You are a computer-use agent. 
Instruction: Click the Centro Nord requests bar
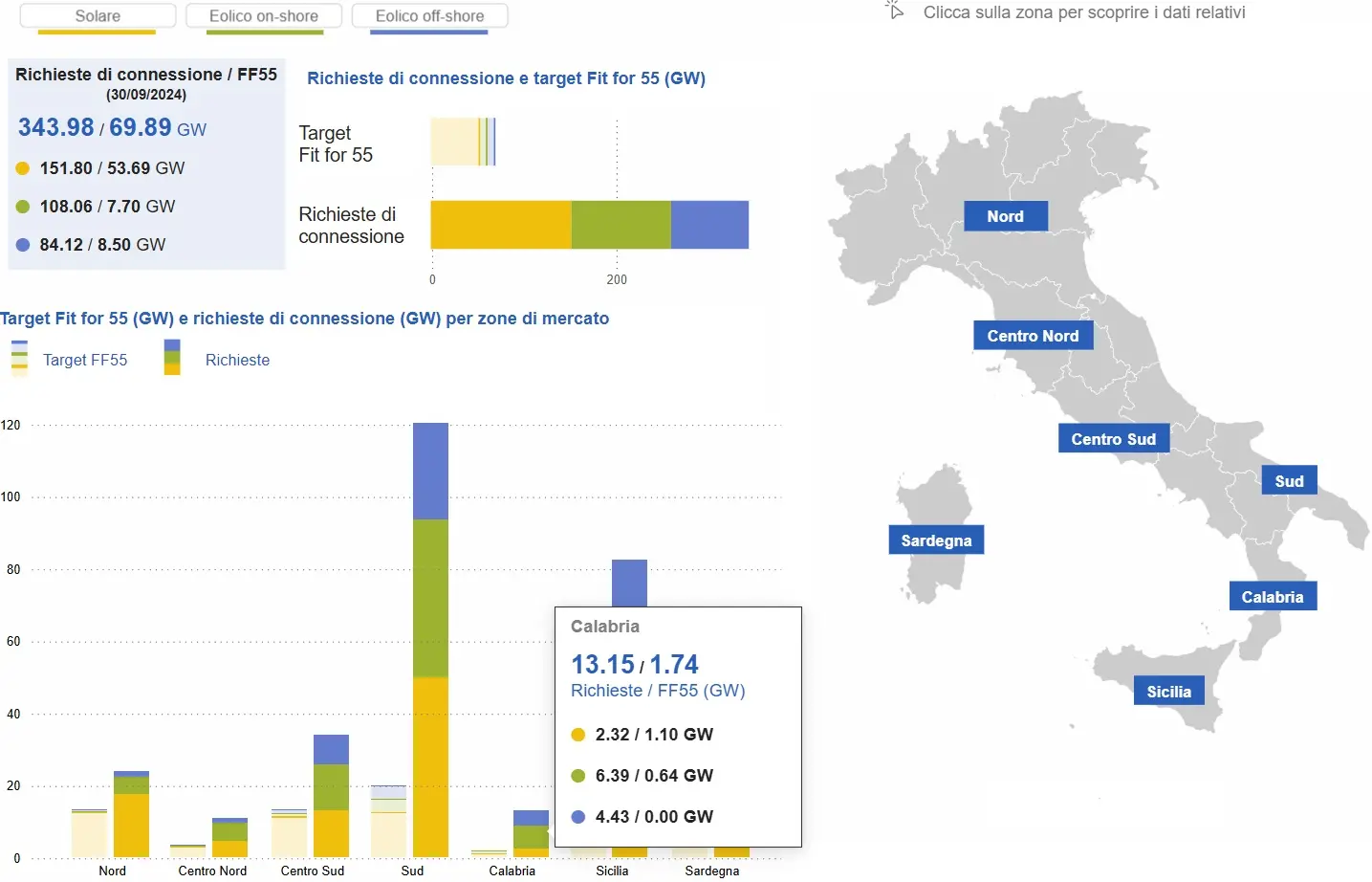tap(229, 837)
